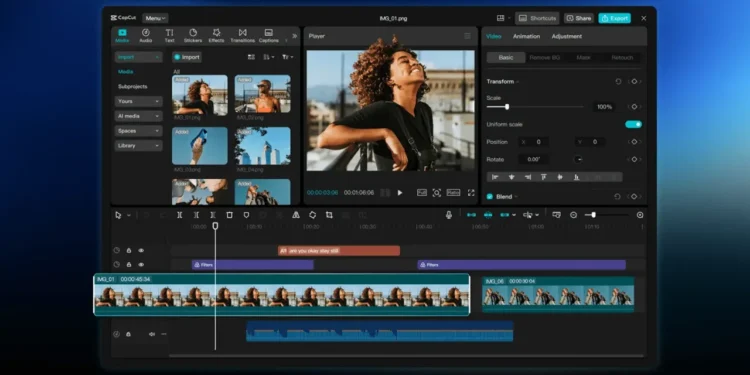Click the zoom-to-fit icon at timeline toolbar end
Screen dimensions: 750x375
coord(640,215)
